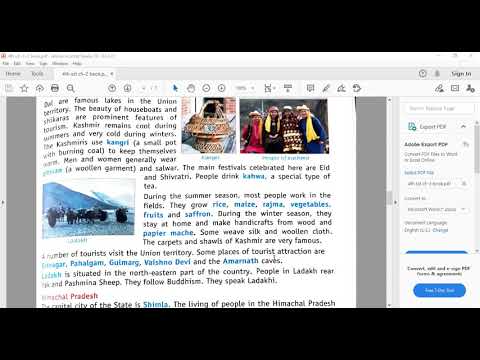Save the PDF file using toolbar icon
Viewport: 480px width, 360px height.
(x=9, y=88)
